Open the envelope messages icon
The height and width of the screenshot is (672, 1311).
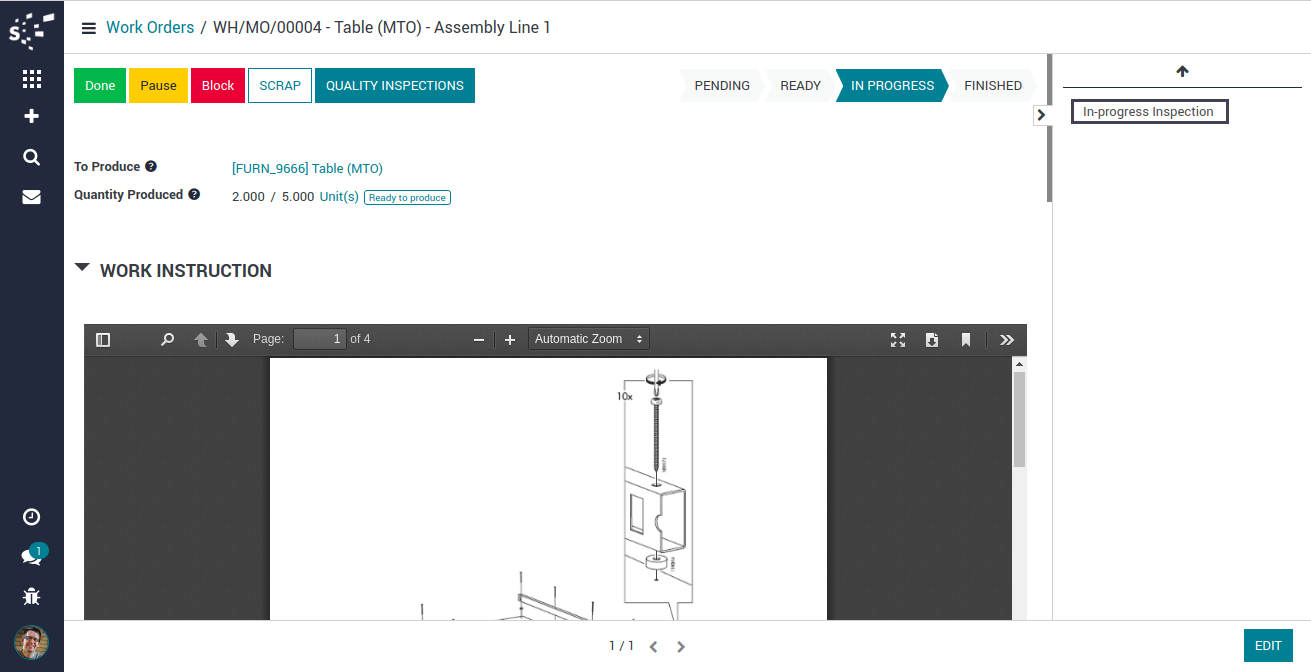31,197
